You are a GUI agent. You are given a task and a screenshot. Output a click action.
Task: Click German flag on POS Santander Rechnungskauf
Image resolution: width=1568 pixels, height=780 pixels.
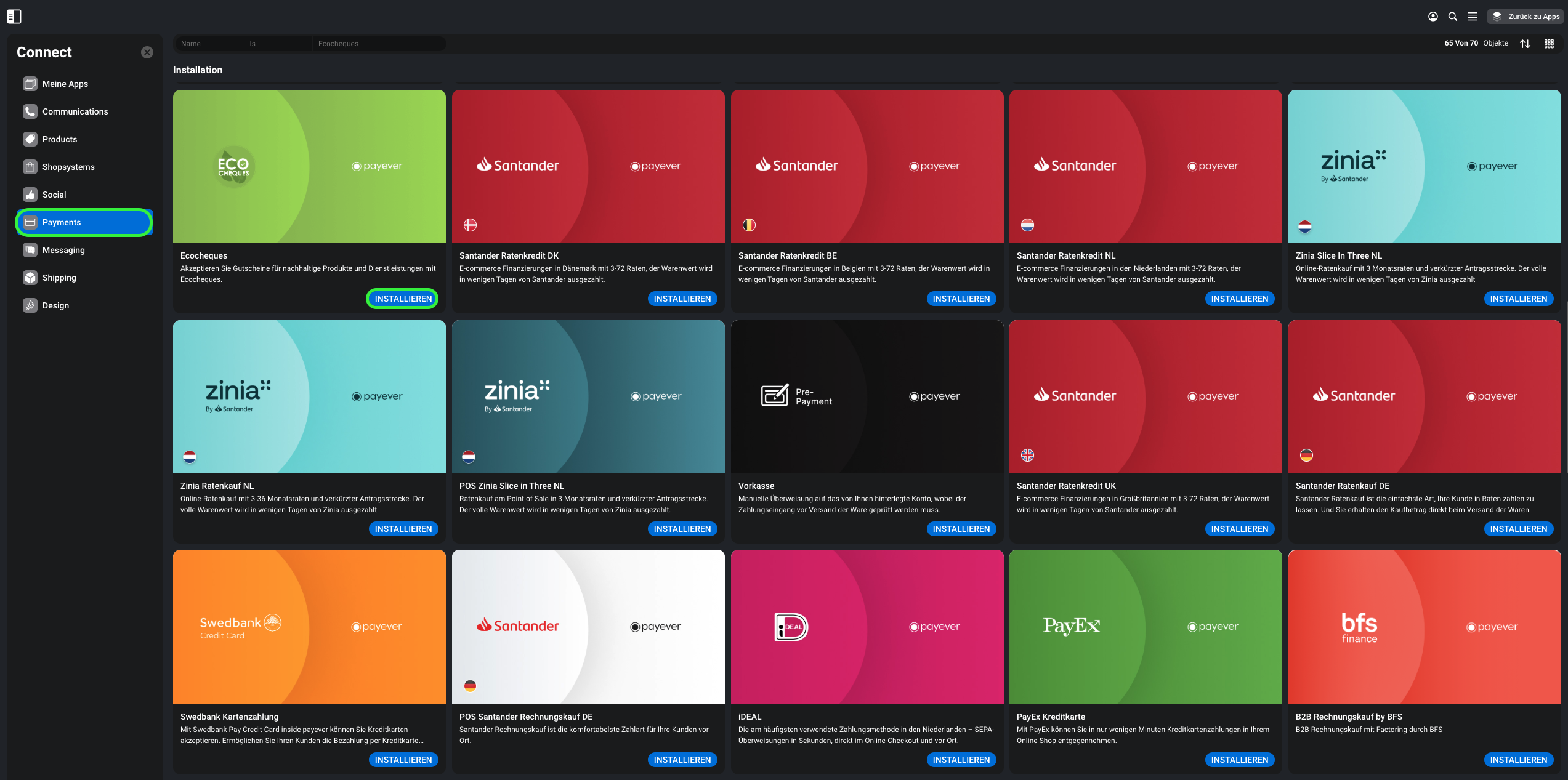[x=470, y=686]
